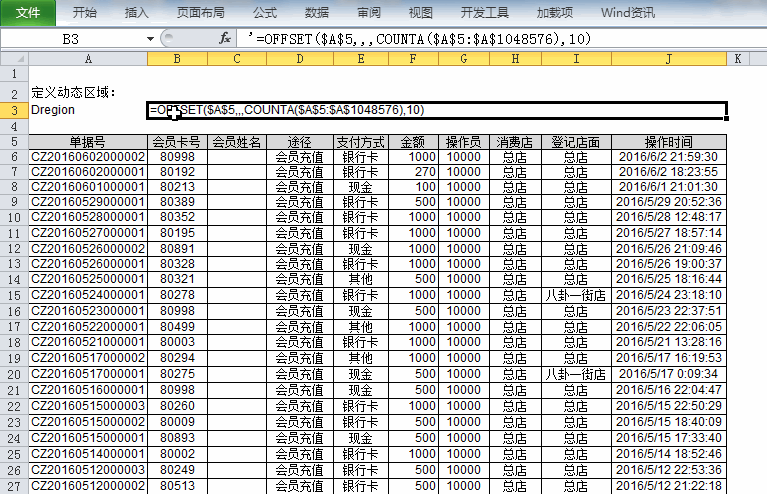Image resolution: width=767 pixels, height=494 pixels.
Task: Click the 单据号 header cell
Action: tap(88, 142)
